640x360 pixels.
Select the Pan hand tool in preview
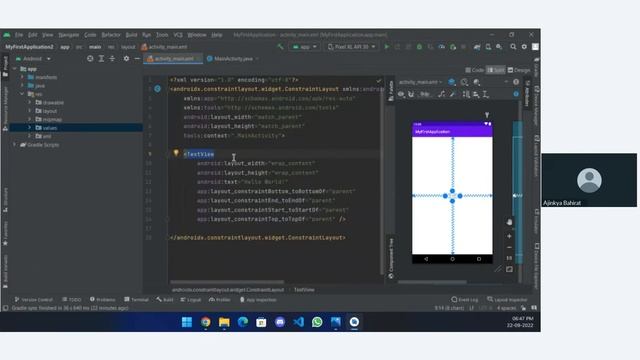tap(509, 222)
